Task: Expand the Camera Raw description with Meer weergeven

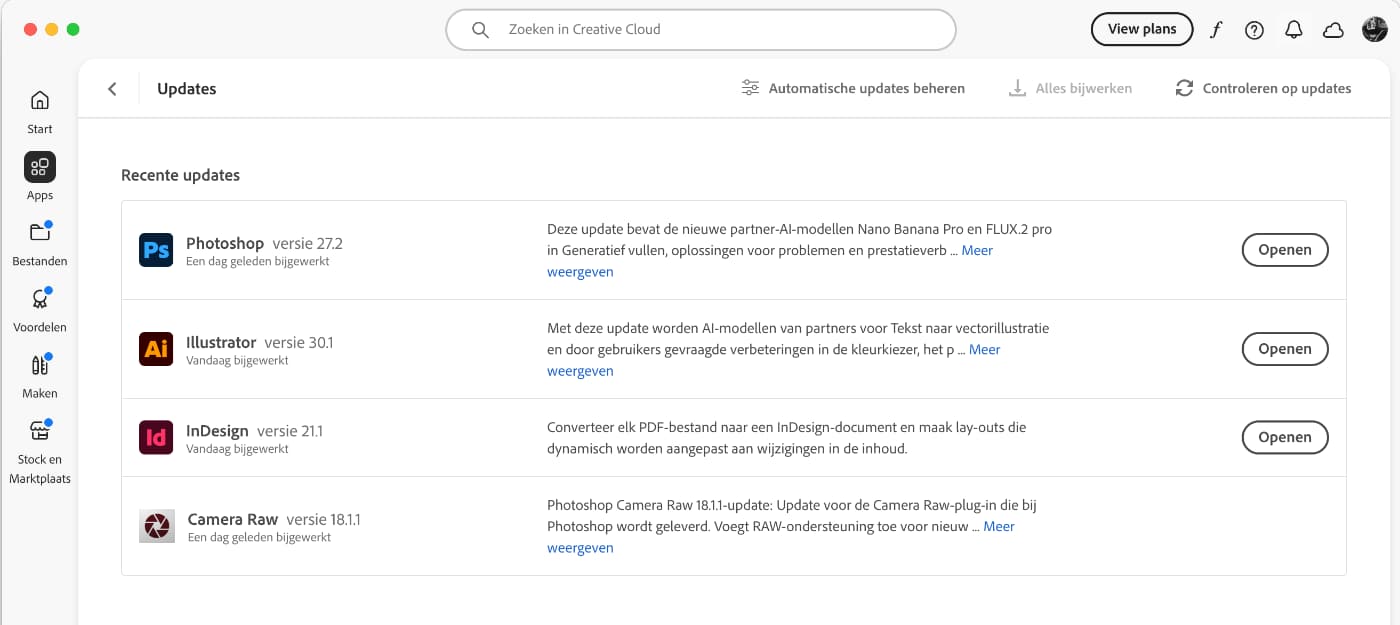Action: (x=580, y=547)
